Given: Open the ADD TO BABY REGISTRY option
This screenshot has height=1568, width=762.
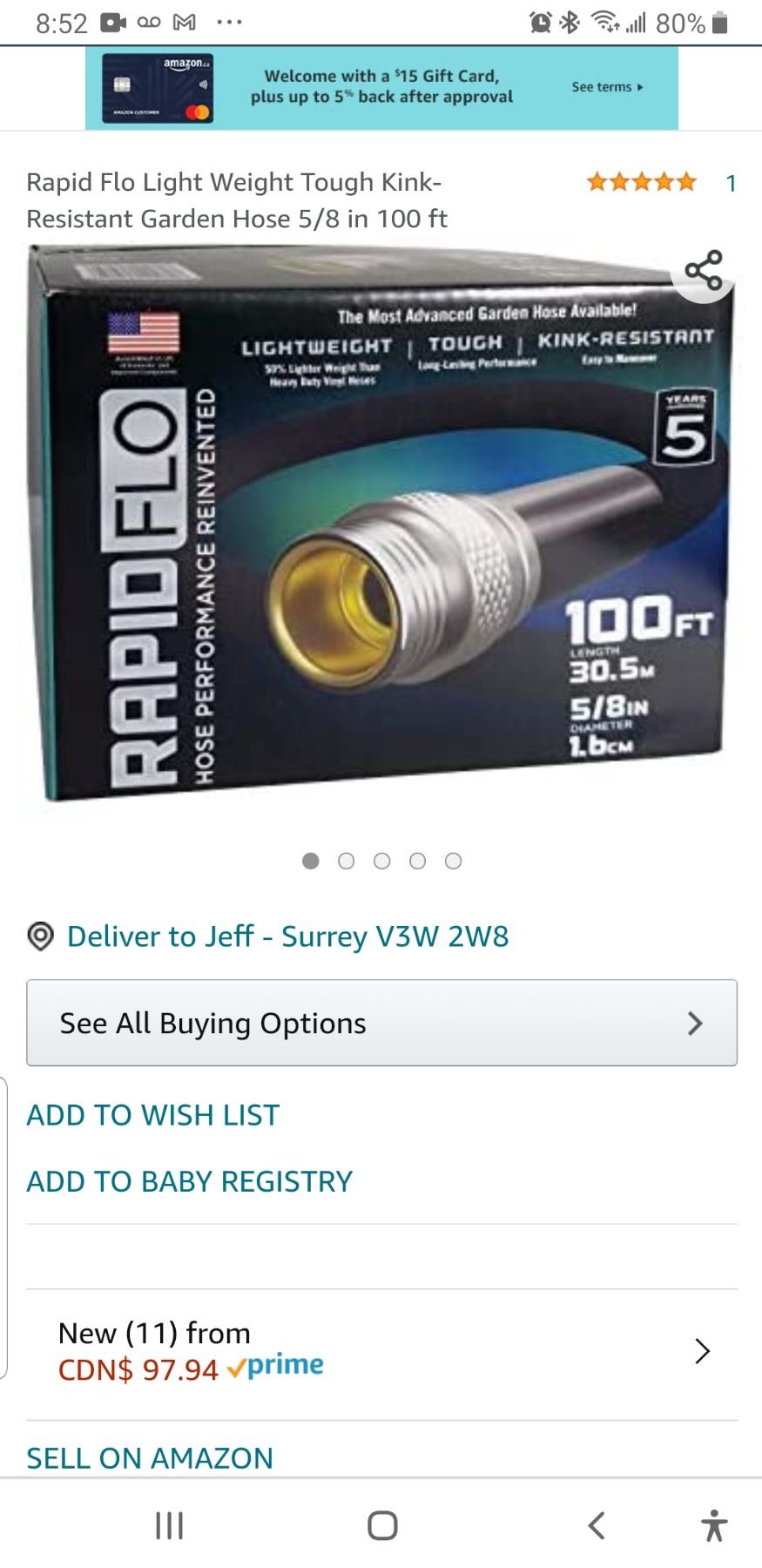Looking at the screenshot, I should pyautogui.click(x=190, y=1181).
